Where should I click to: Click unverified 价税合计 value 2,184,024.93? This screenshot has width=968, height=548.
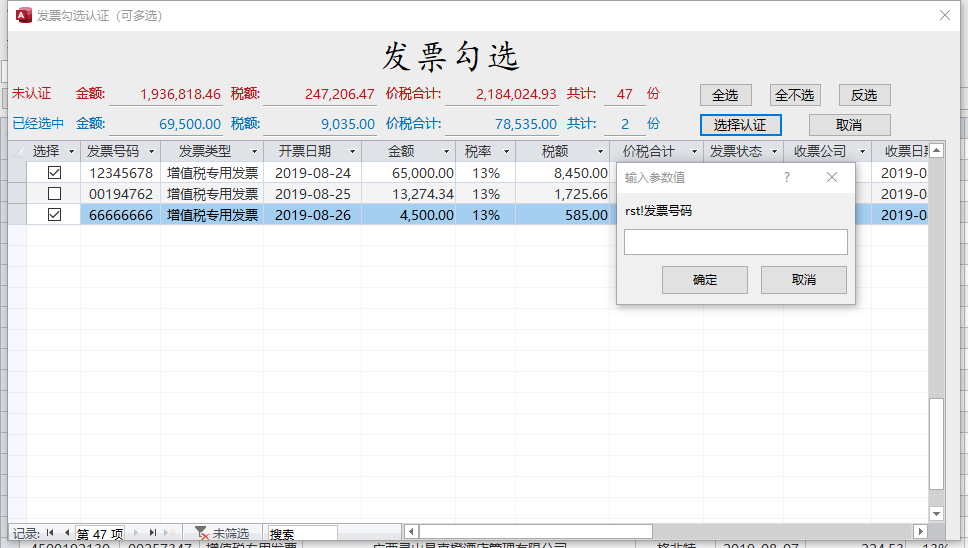501,94
